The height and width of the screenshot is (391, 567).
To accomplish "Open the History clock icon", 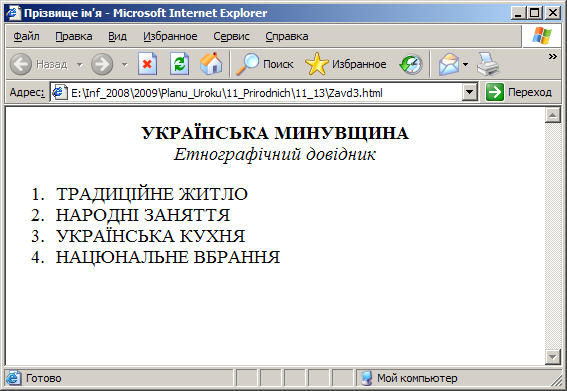I will click(x=411, y=64).
